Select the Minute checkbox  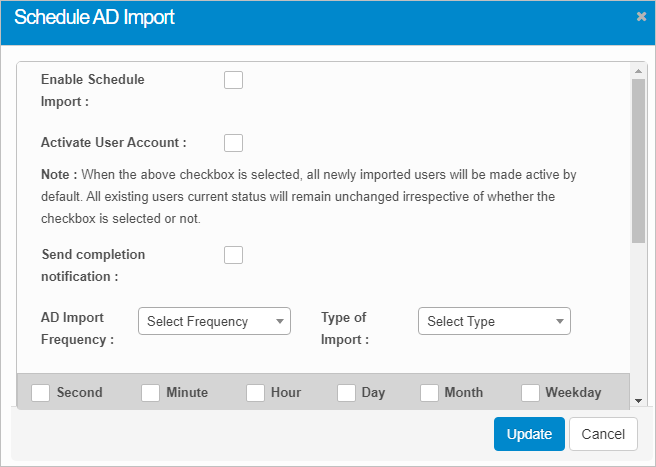150,393
